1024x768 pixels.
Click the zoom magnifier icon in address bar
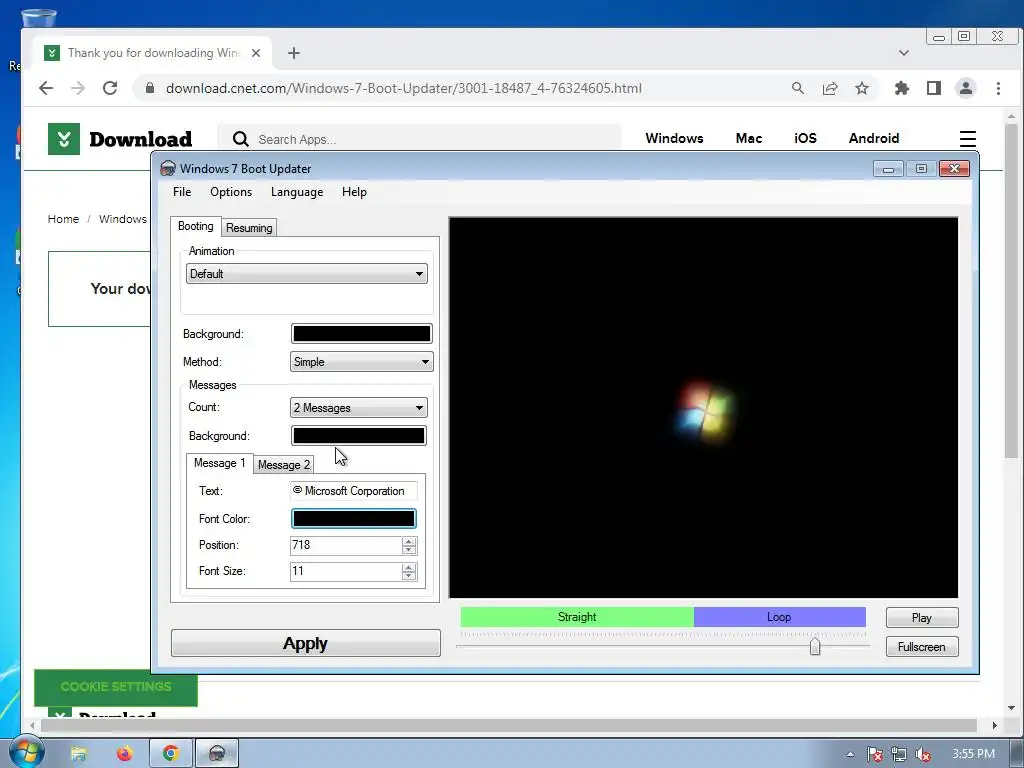(x=797, y=88)
